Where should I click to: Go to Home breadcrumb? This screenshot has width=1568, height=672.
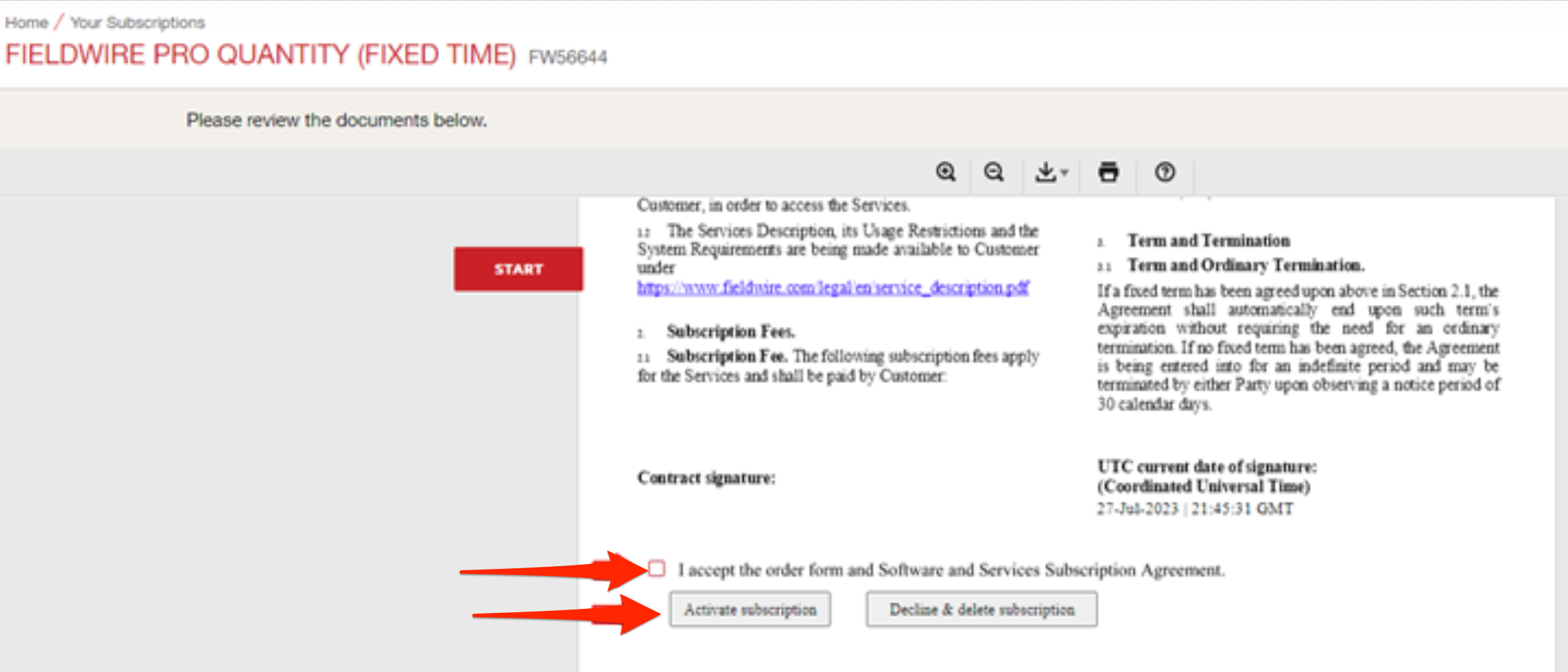click(26, 23)
